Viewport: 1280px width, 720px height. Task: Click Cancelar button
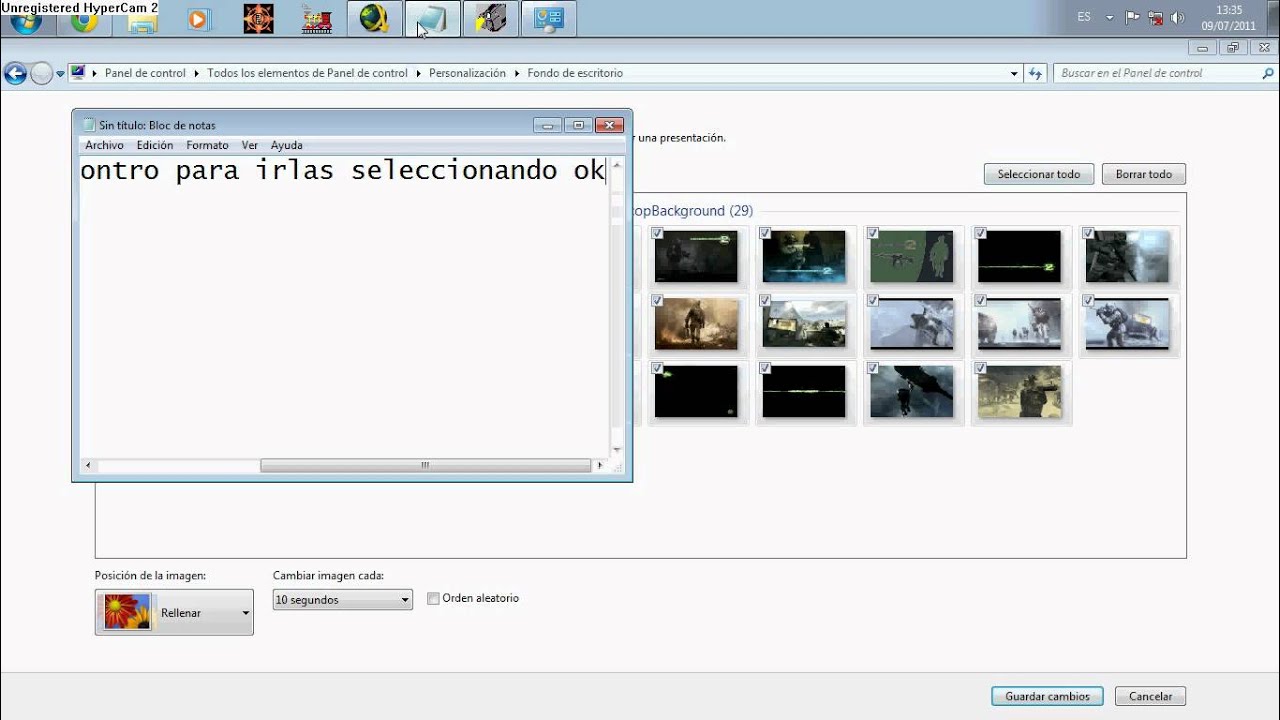[x=1150, y=696]
